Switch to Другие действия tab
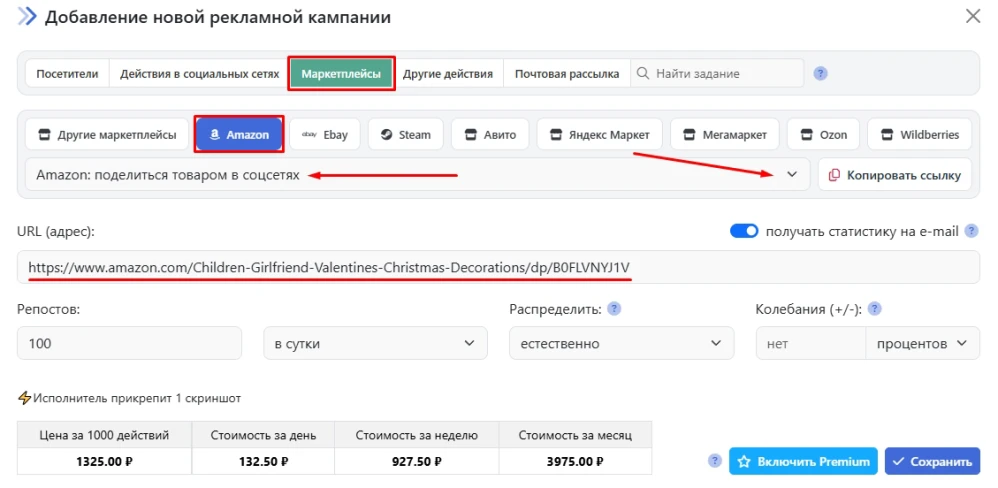This screenshot has width=998, height=488. [x=448, y=74]
